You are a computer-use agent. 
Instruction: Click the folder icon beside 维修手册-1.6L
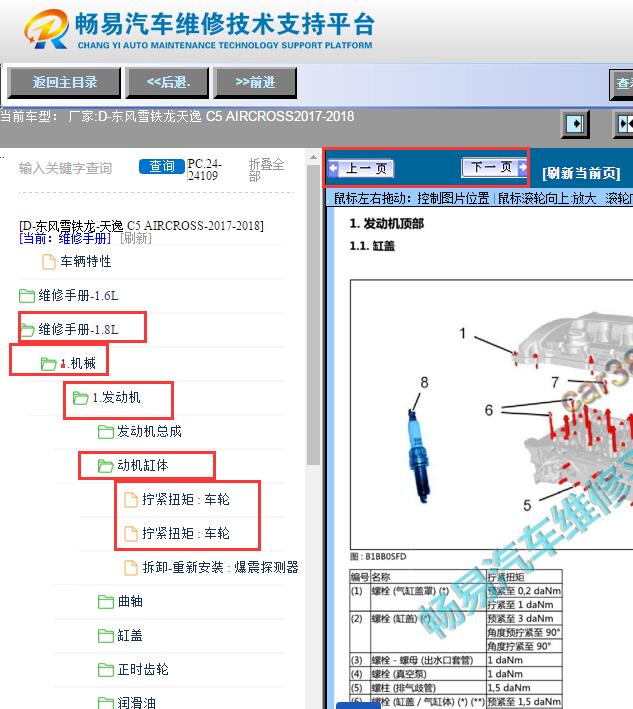27,296
